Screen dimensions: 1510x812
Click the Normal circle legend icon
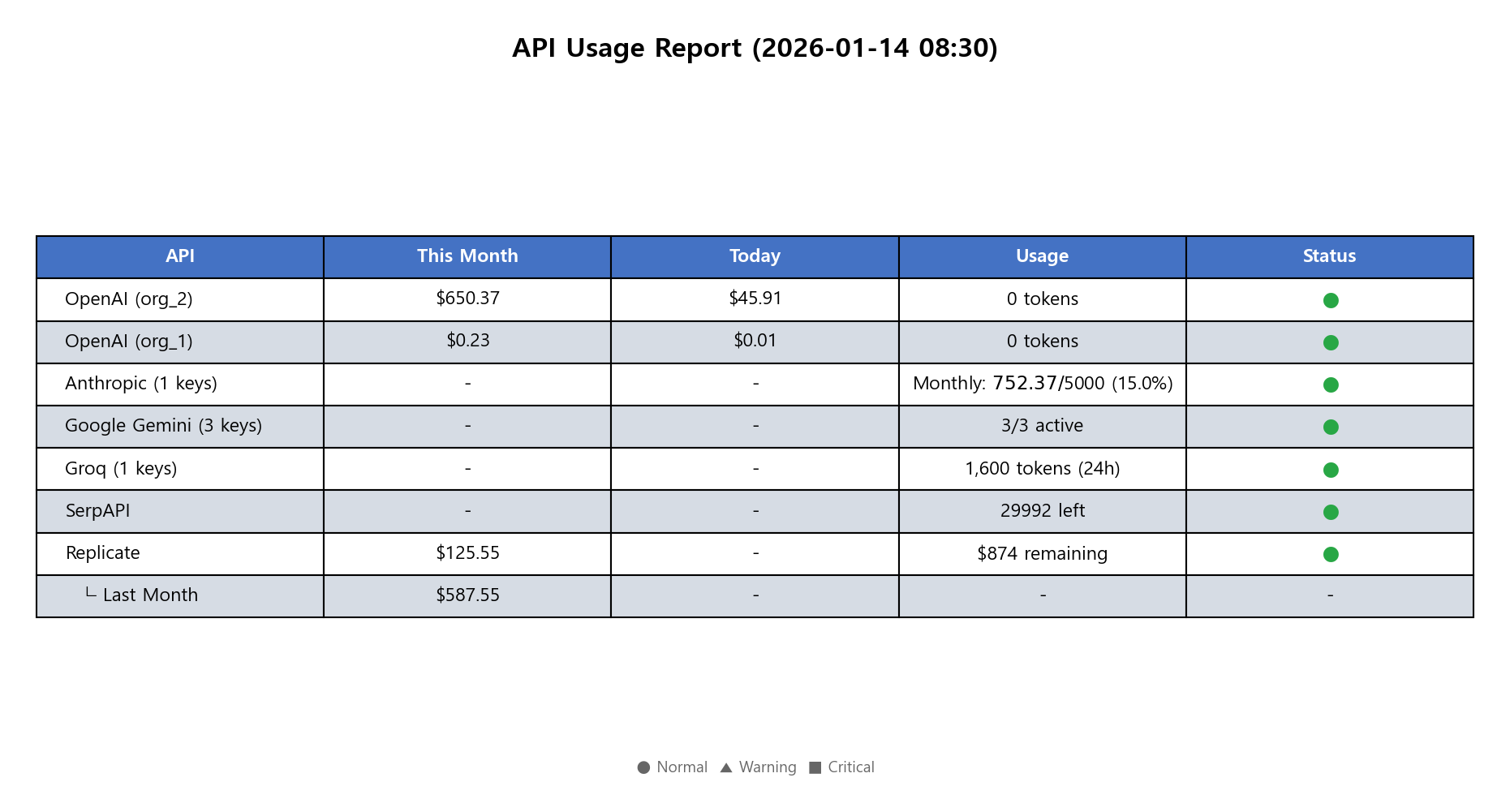[x=643, y=767]
